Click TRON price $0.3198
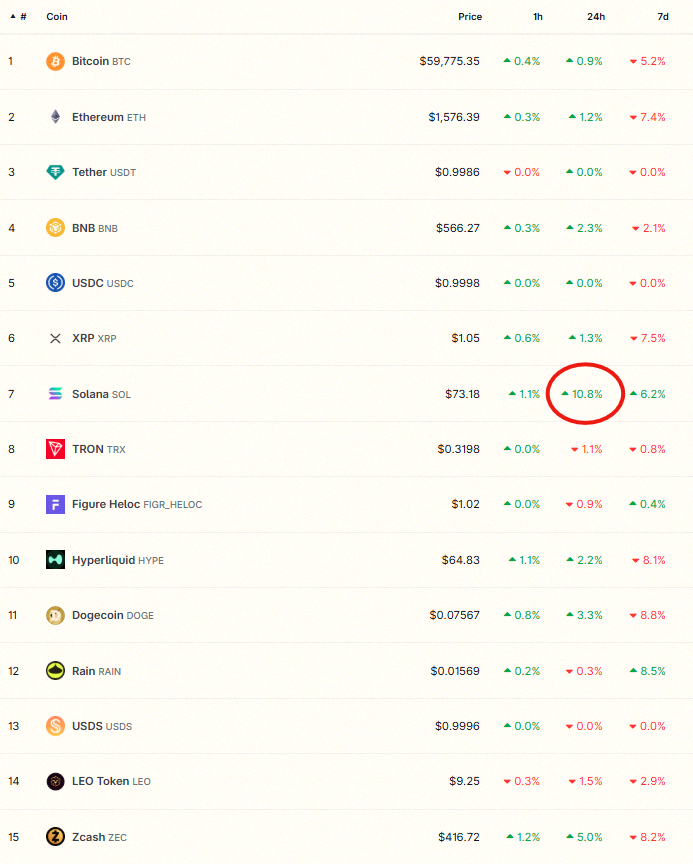 pyautogui.click(x=458, y=449)
